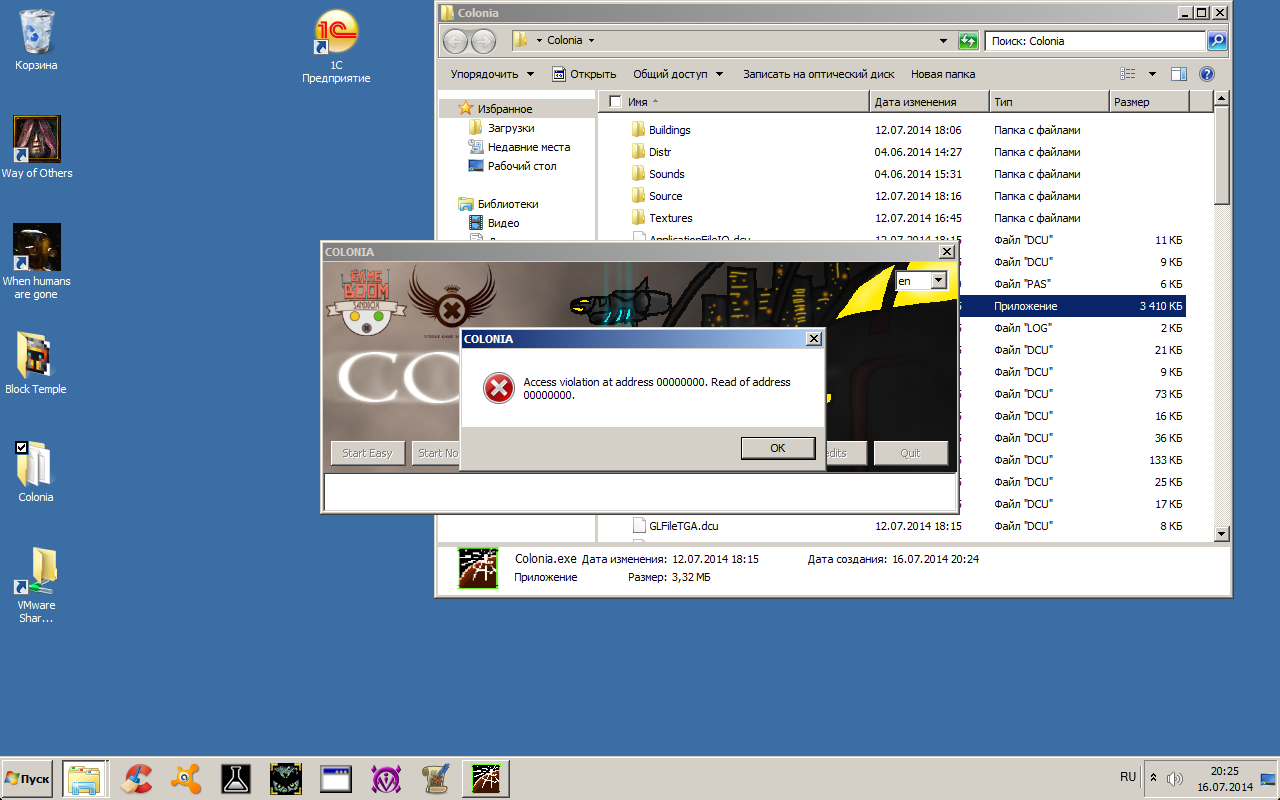Select Недавние места in navigation pane
Screen dimensions: 1280x800
click(x=529, y=147)
